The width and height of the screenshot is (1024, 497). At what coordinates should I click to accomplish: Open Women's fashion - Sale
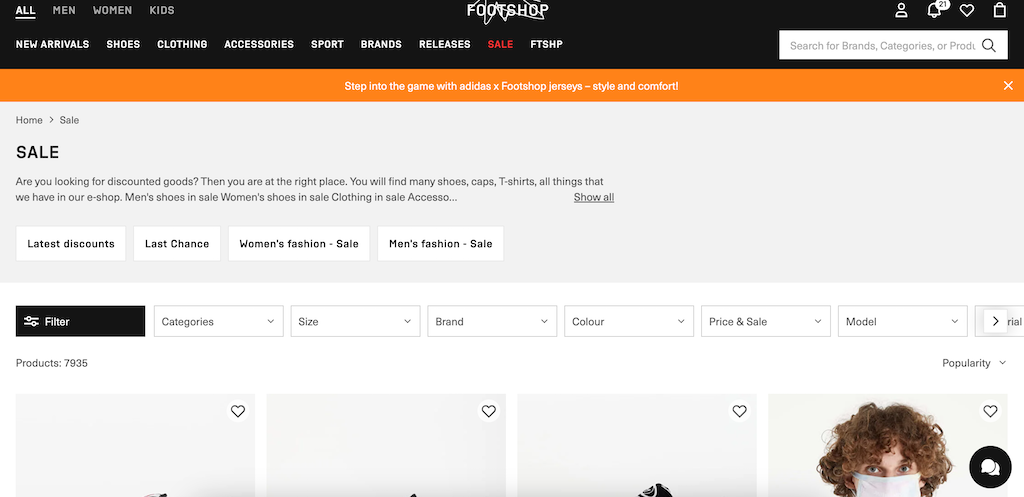[299, 244]
